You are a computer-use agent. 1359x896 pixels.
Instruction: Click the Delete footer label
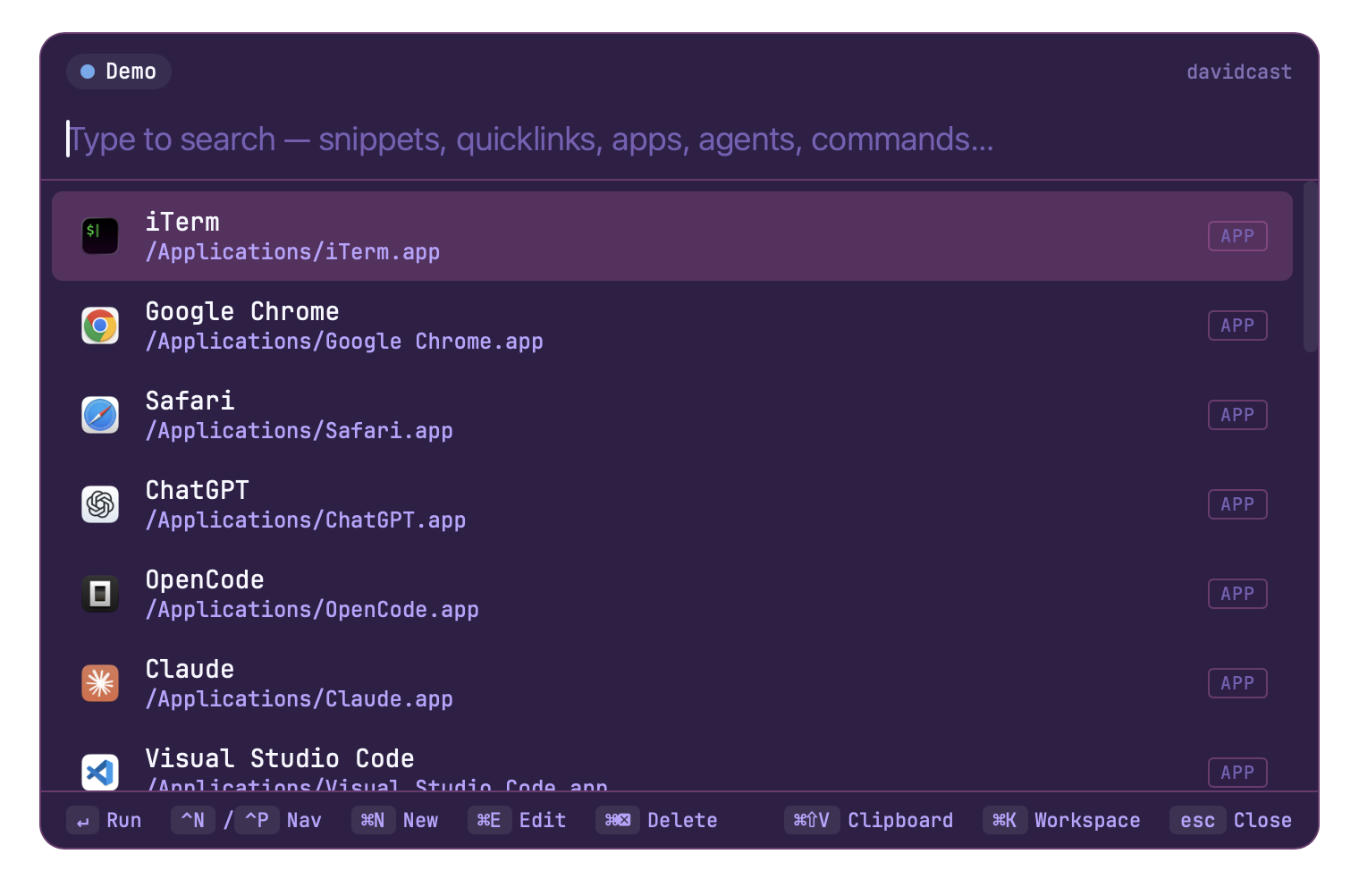(682, 821)
